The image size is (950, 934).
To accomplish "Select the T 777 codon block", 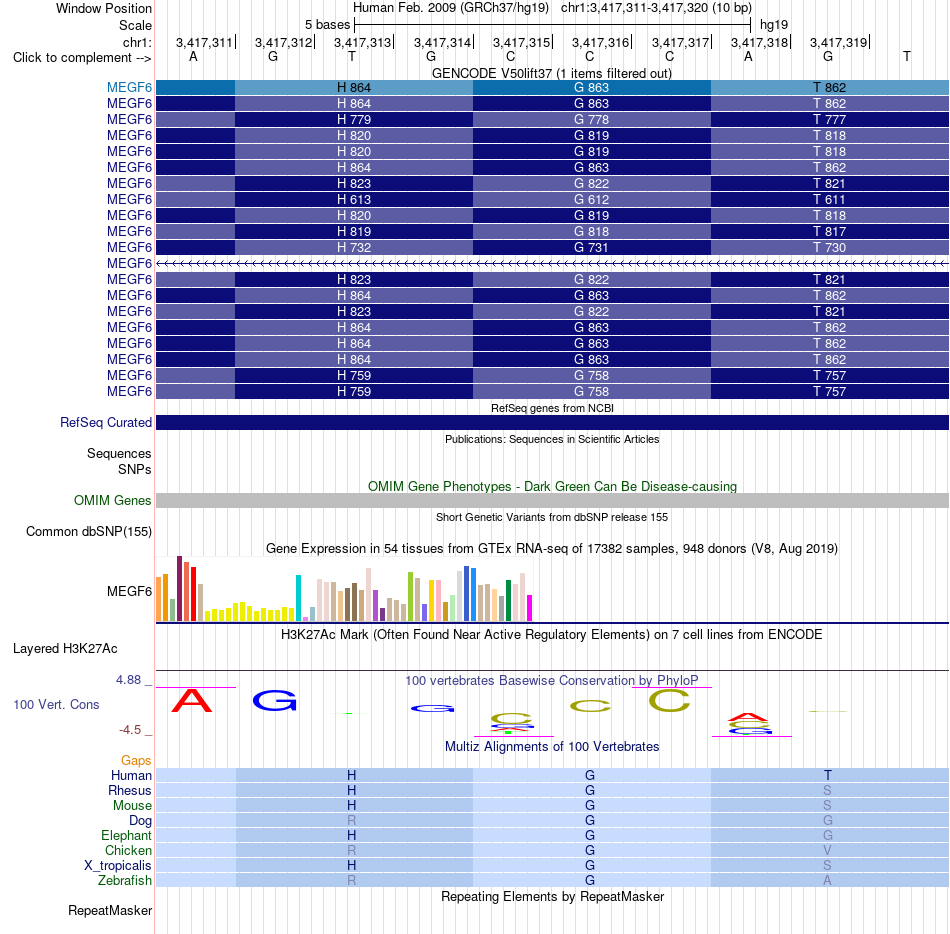I will [829, 119].
